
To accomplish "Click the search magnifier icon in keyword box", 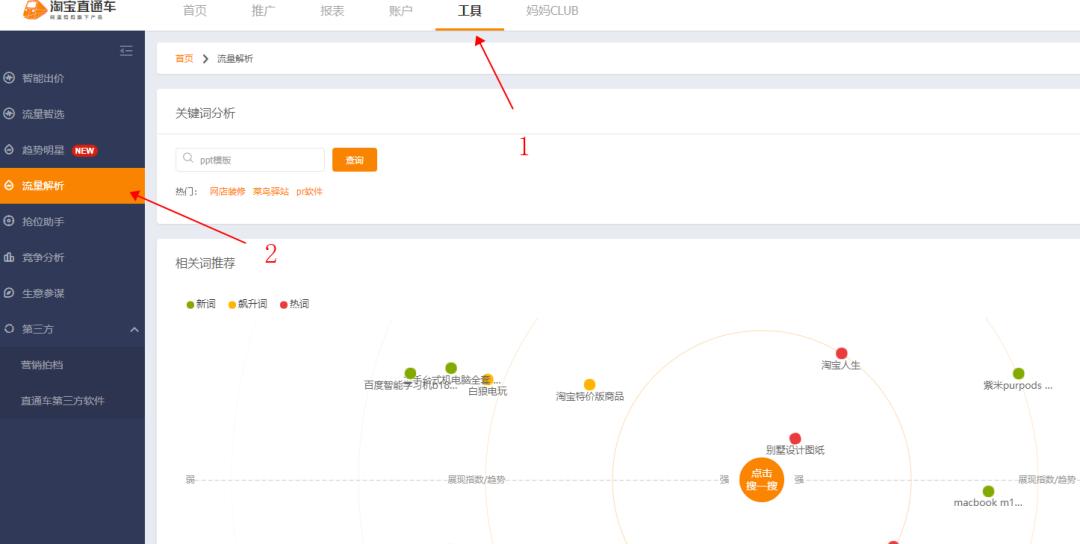I will coord(188,159).
